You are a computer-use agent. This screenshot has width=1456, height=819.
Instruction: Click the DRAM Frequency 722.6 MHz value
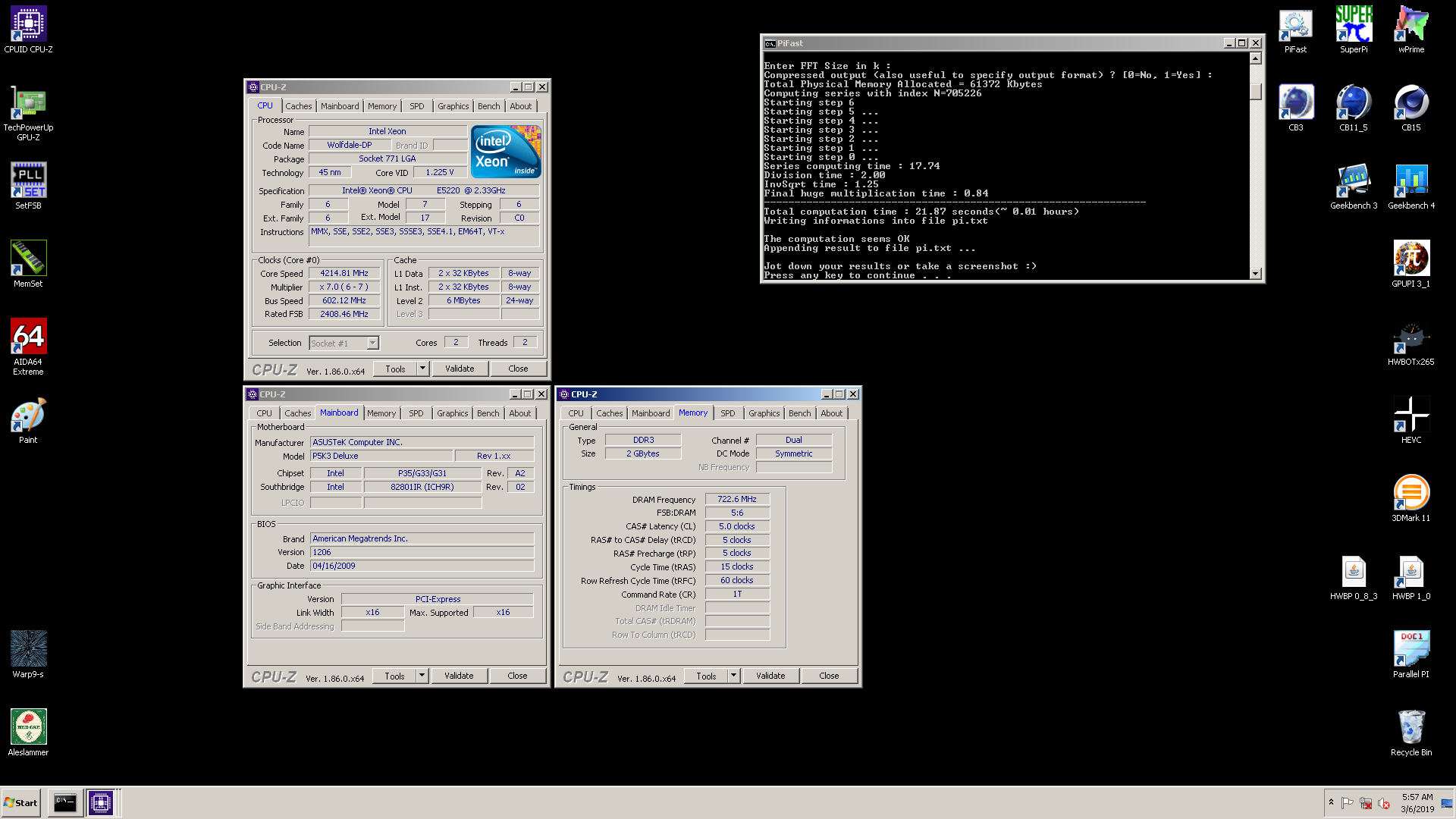pyautogui.click(x=737, y=499)
